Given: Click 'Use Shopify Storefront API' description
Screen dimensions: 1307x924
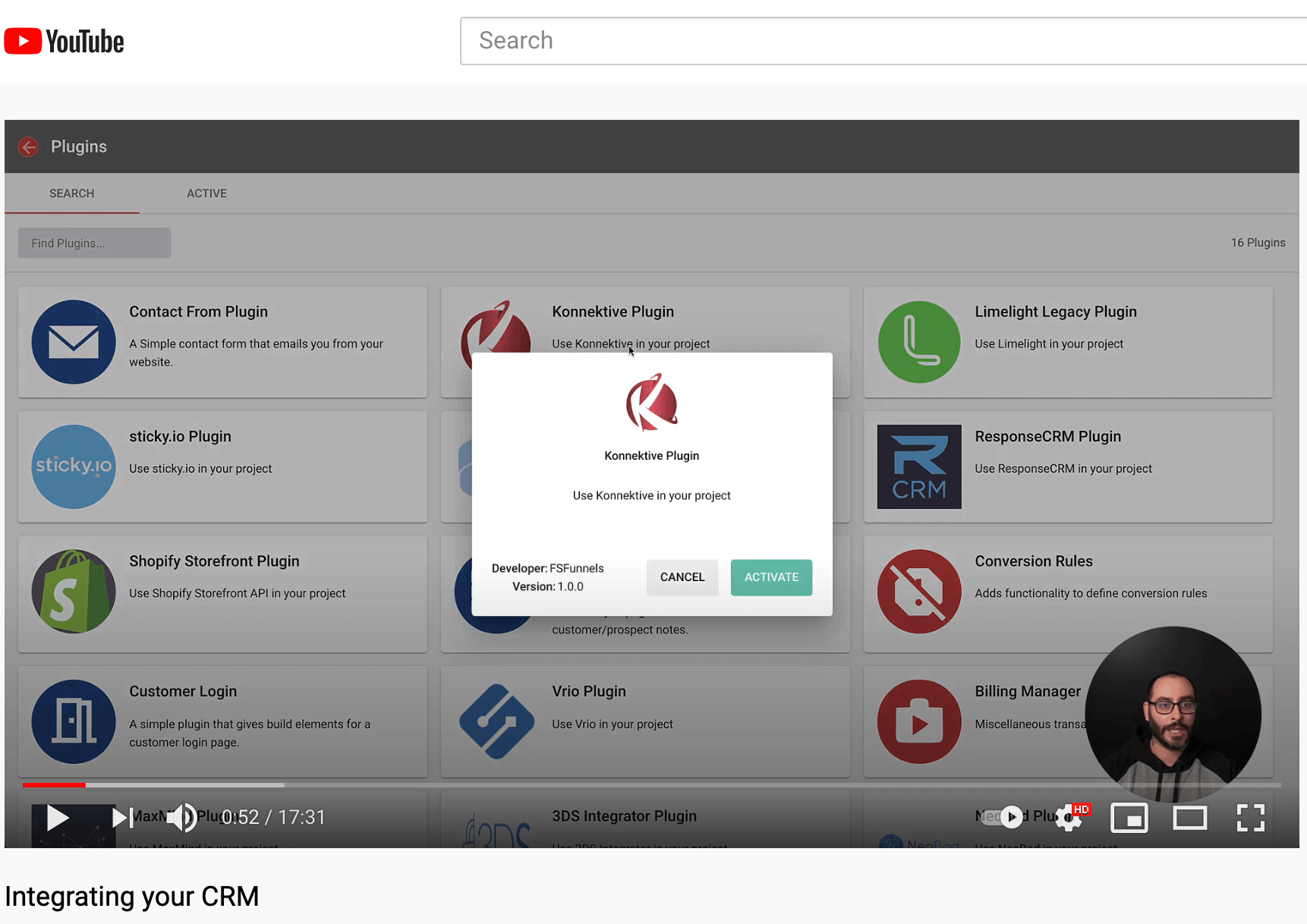Looking at the screenshot, I should (x=237, y=593).
